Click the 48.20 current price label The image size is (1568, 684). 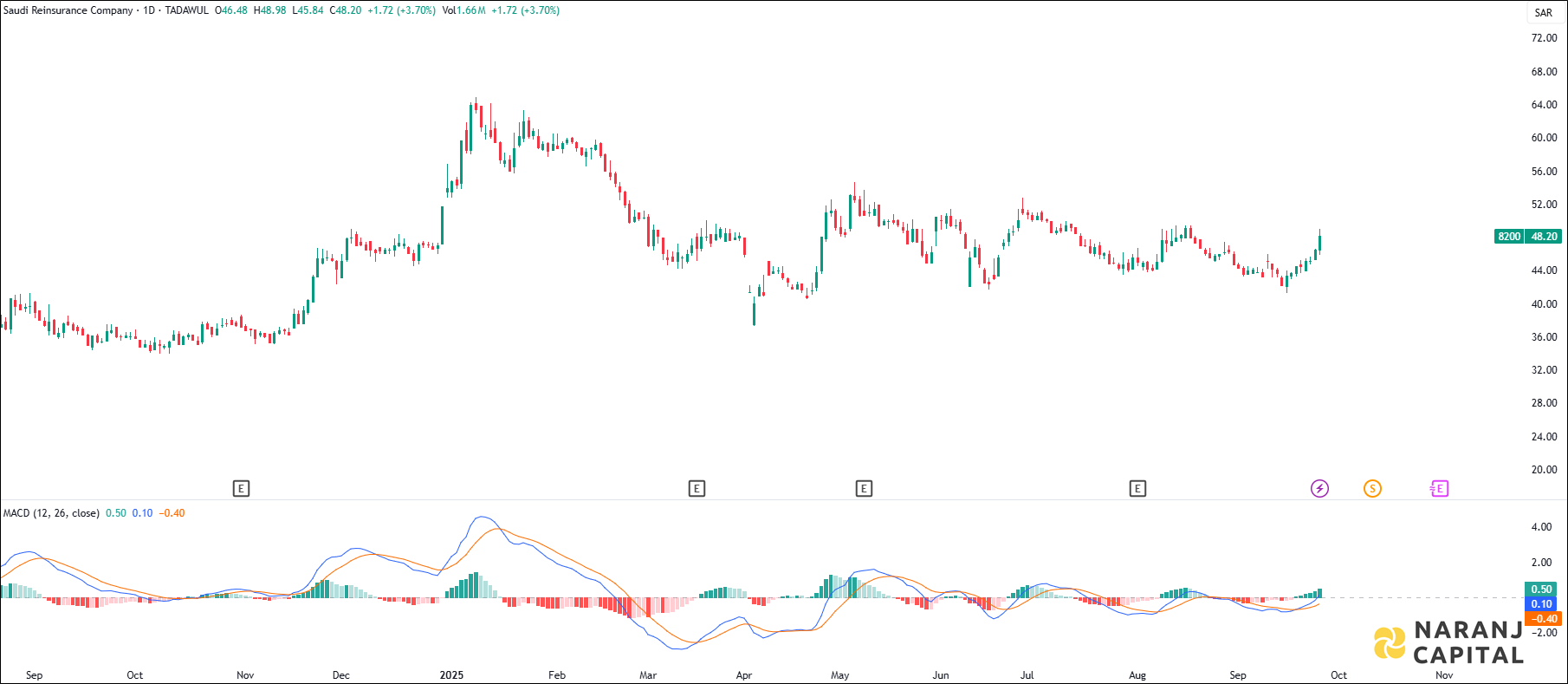point(1544,237)
